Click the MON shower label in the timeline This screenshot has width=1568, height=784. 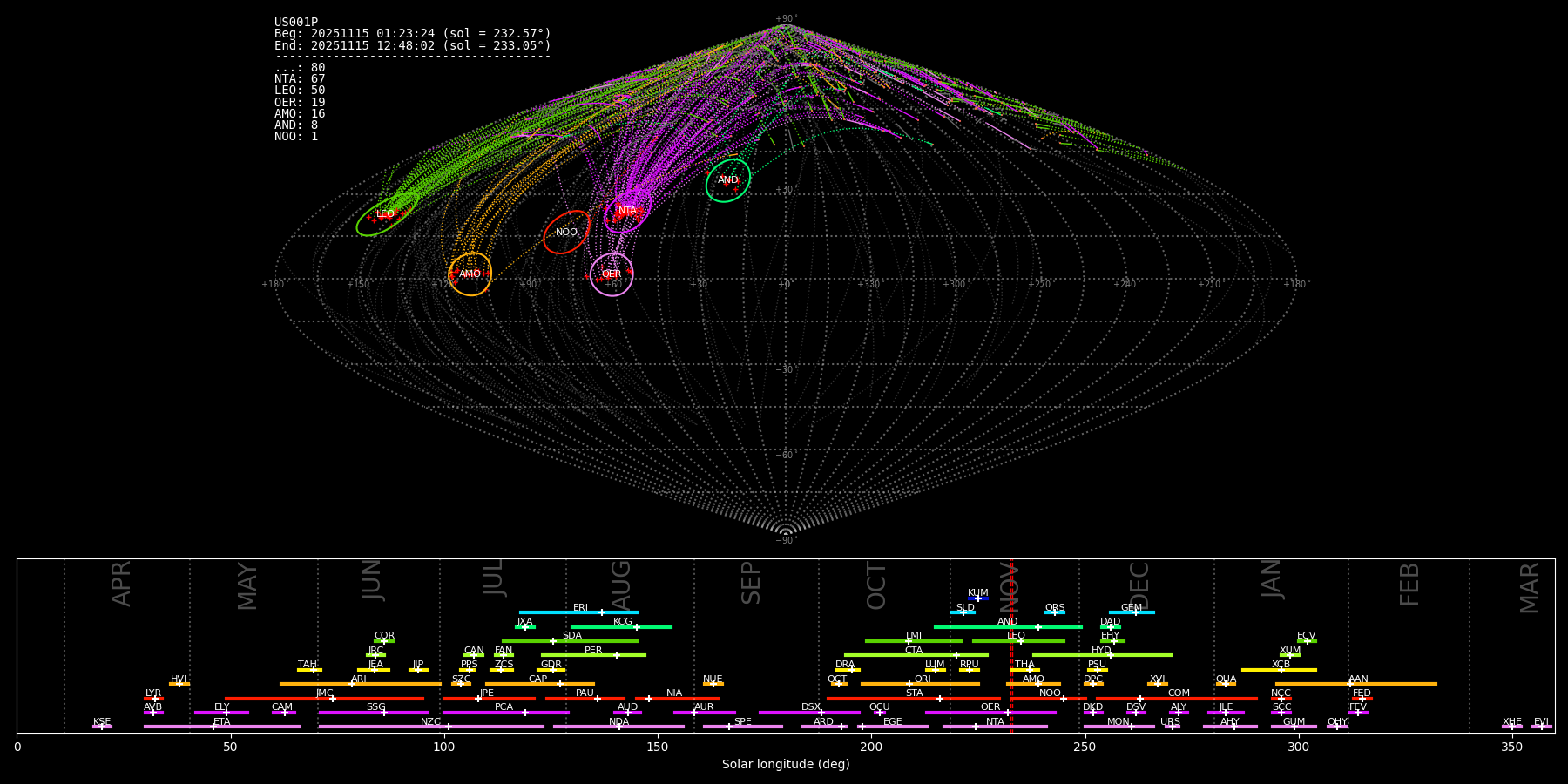1119,722
